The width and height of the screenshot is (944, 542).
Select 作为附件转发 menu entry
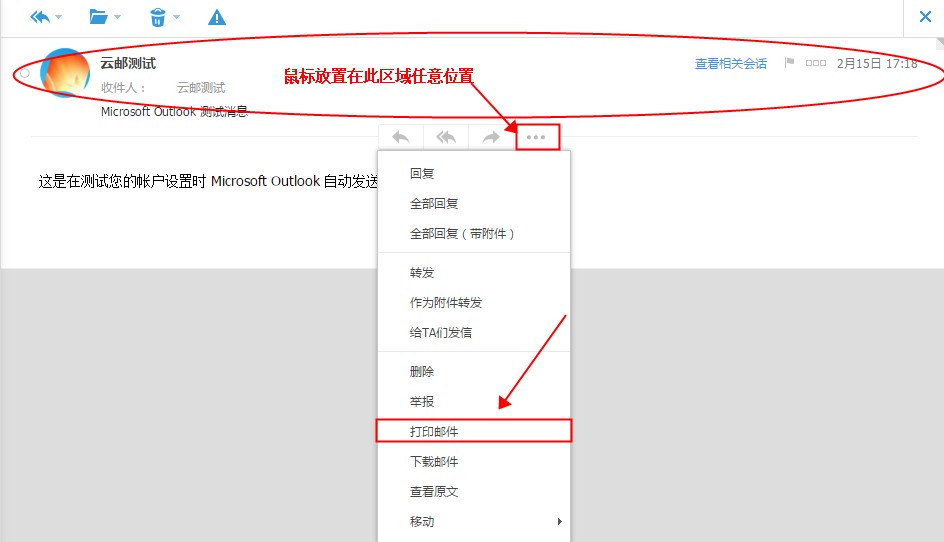[x=446, y=302]
